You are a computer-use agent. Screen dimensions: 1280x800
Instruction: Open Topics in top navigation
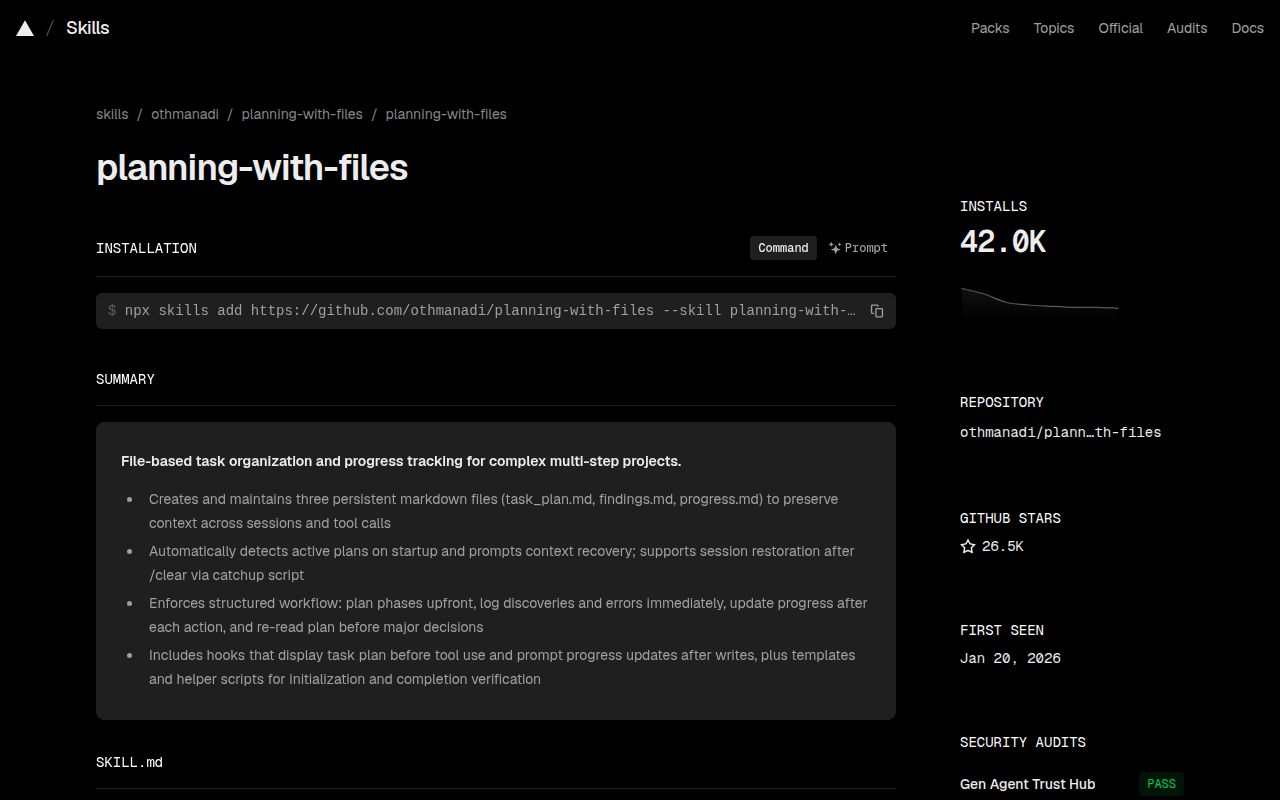coord(1054,28)
